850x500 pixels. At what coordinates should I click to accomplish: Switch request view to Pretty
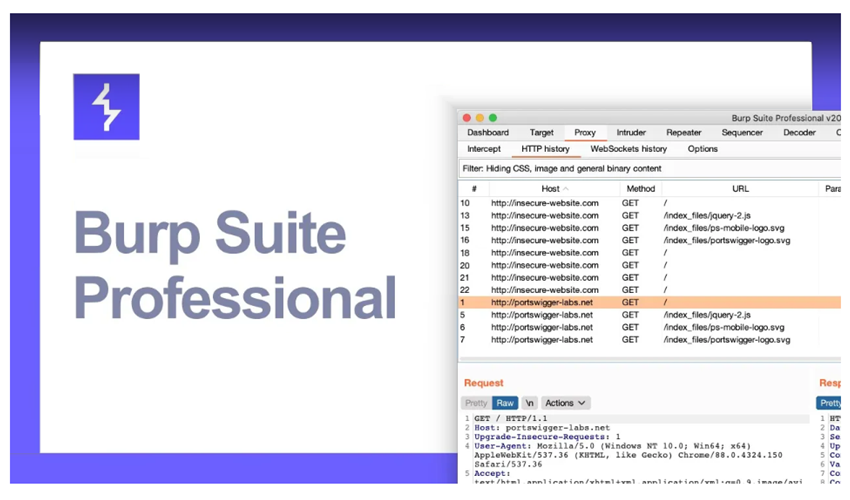tap(476, 403)
